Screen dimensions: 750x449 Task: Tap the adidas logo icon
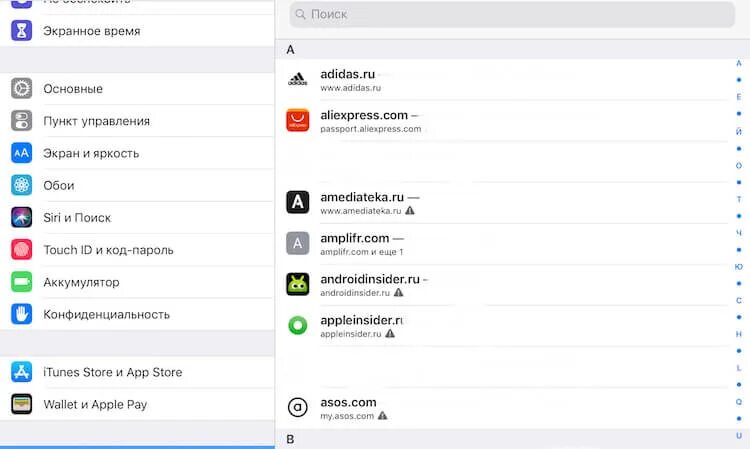pos(298,79)
